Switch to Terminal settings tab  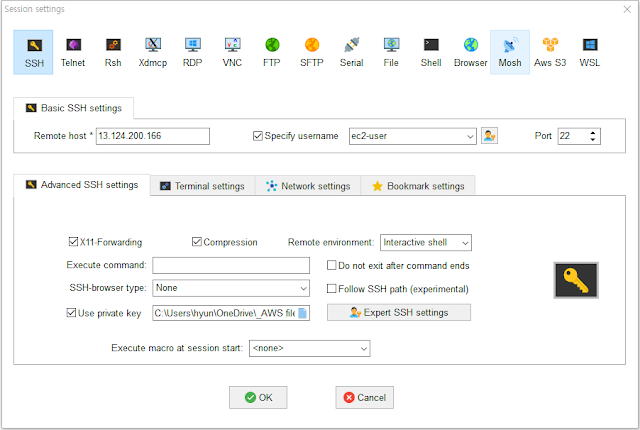[x=202, y=186]
